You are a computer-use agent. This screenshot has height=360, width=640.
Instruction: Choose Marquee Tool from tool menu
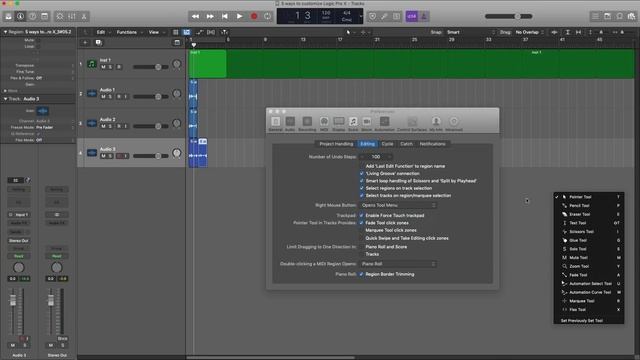coord(589,301)
